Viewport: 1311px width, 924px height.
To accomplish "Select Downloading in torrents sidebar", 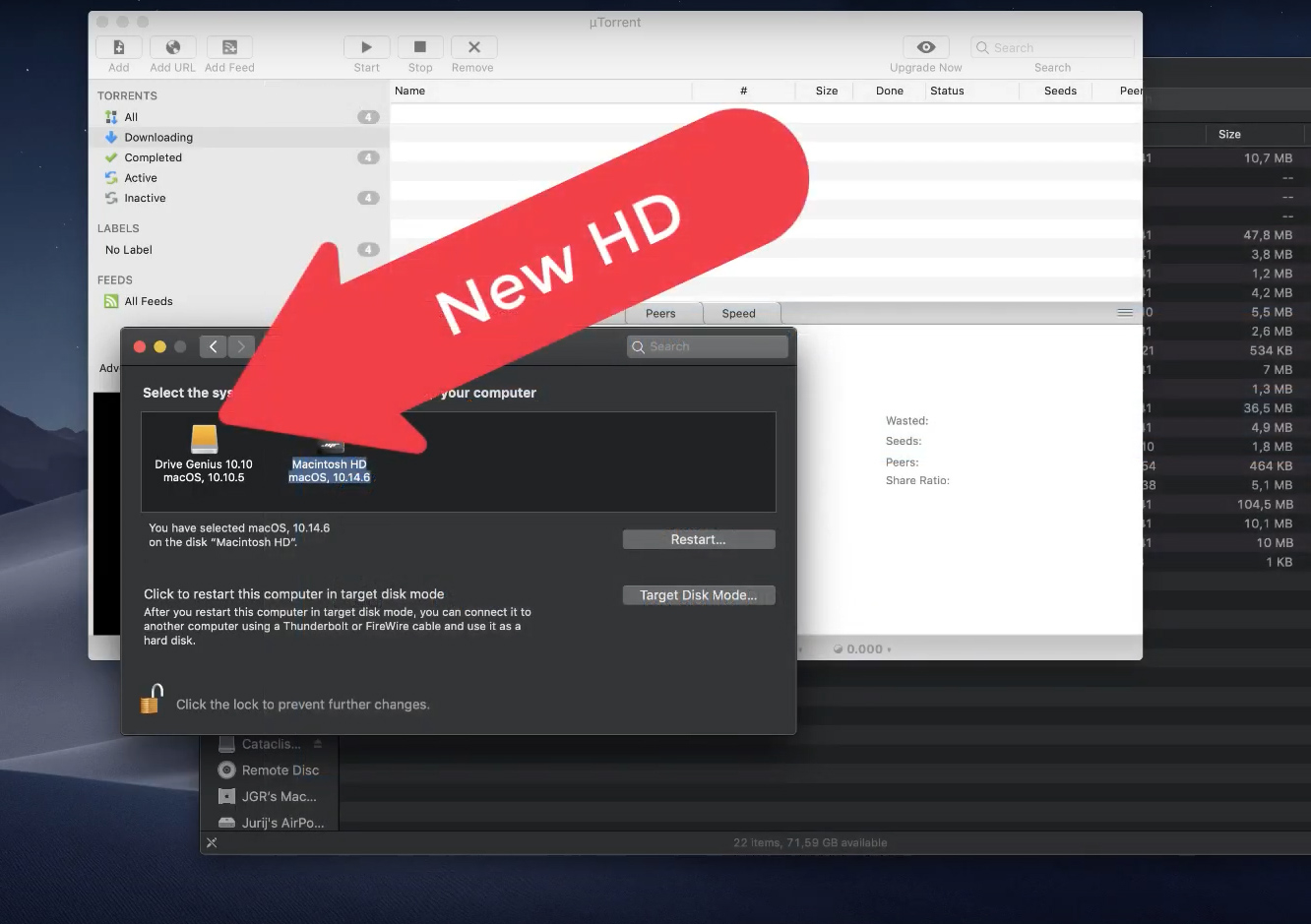I will 158,138.
